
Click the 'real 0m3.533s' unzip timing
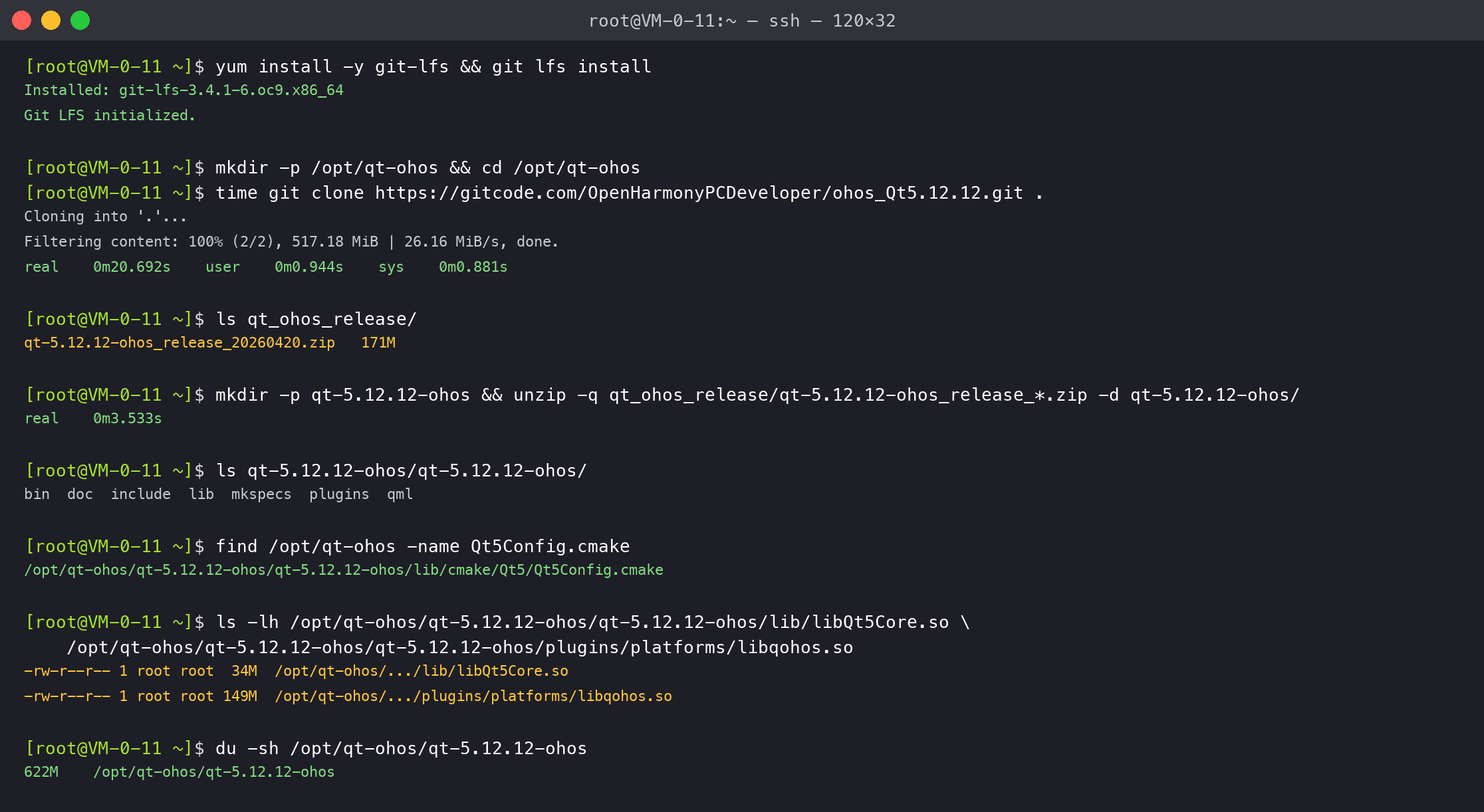pos(93,419)
